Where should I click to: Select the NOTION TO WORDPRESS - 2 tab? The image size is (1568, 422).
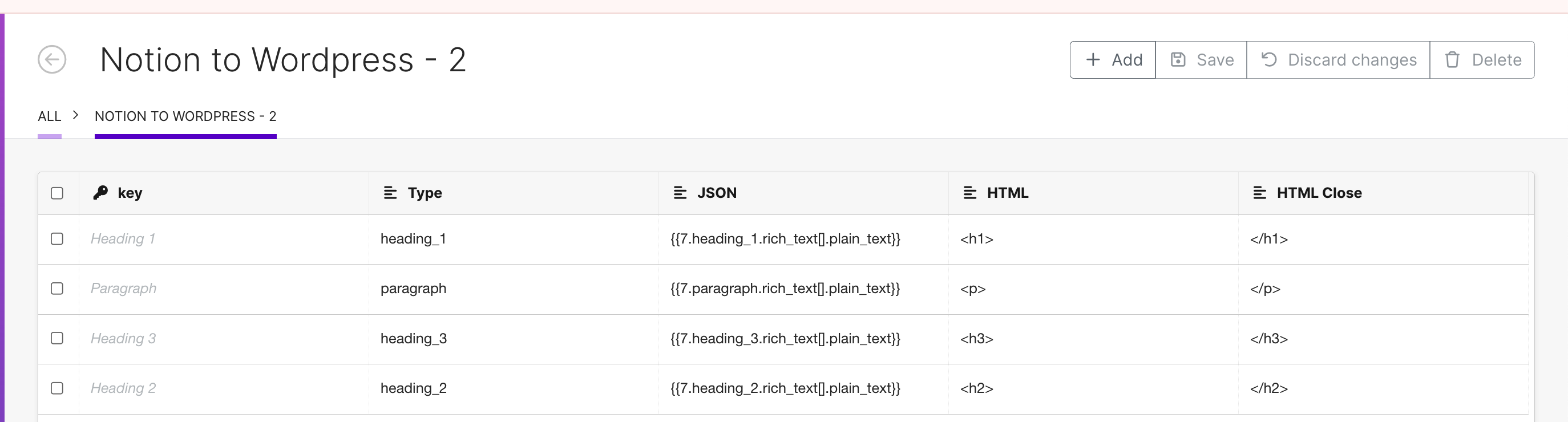click(x=185, y=116)
